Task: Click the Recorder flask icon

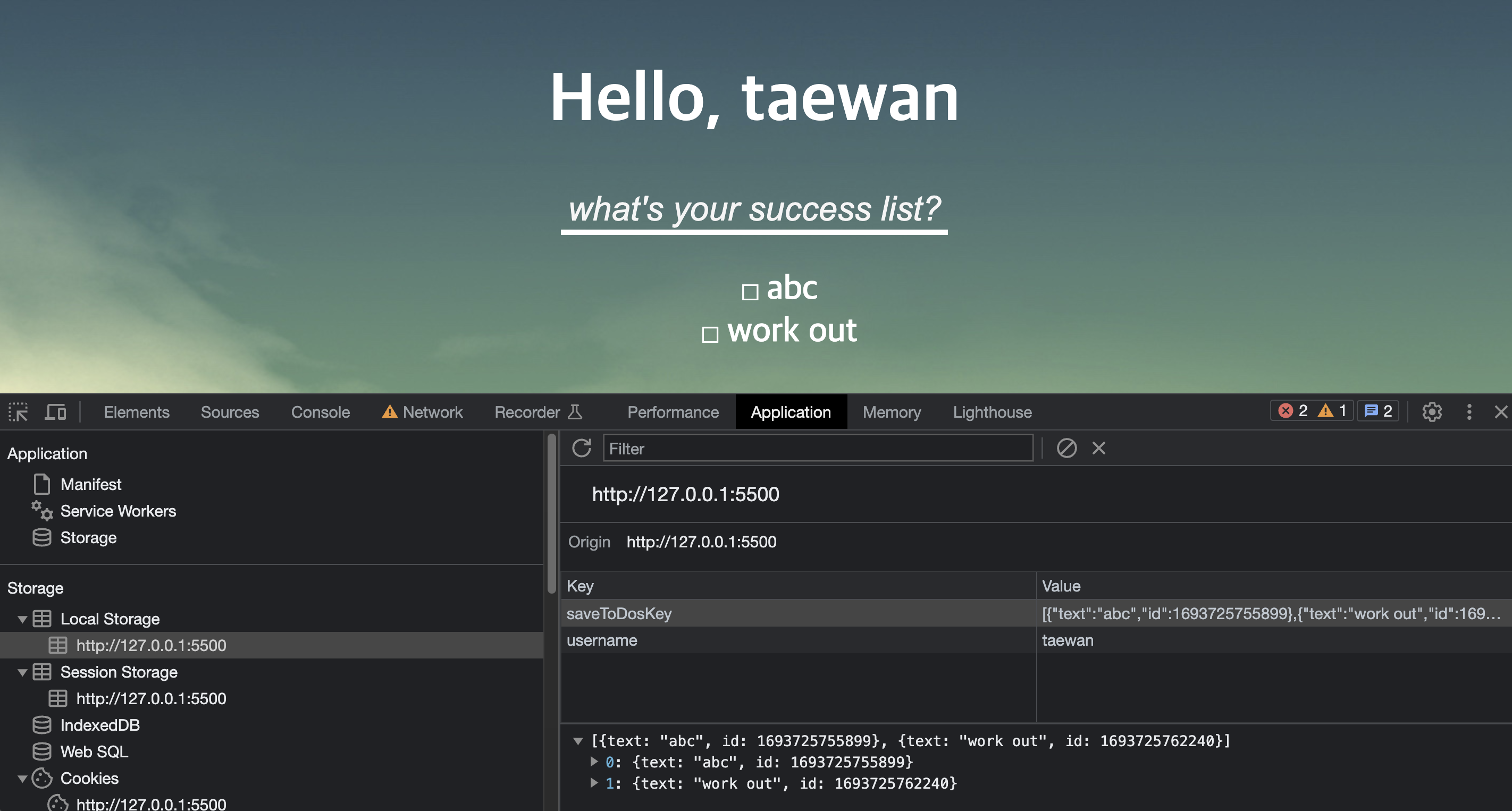Action: click(575, 412)
